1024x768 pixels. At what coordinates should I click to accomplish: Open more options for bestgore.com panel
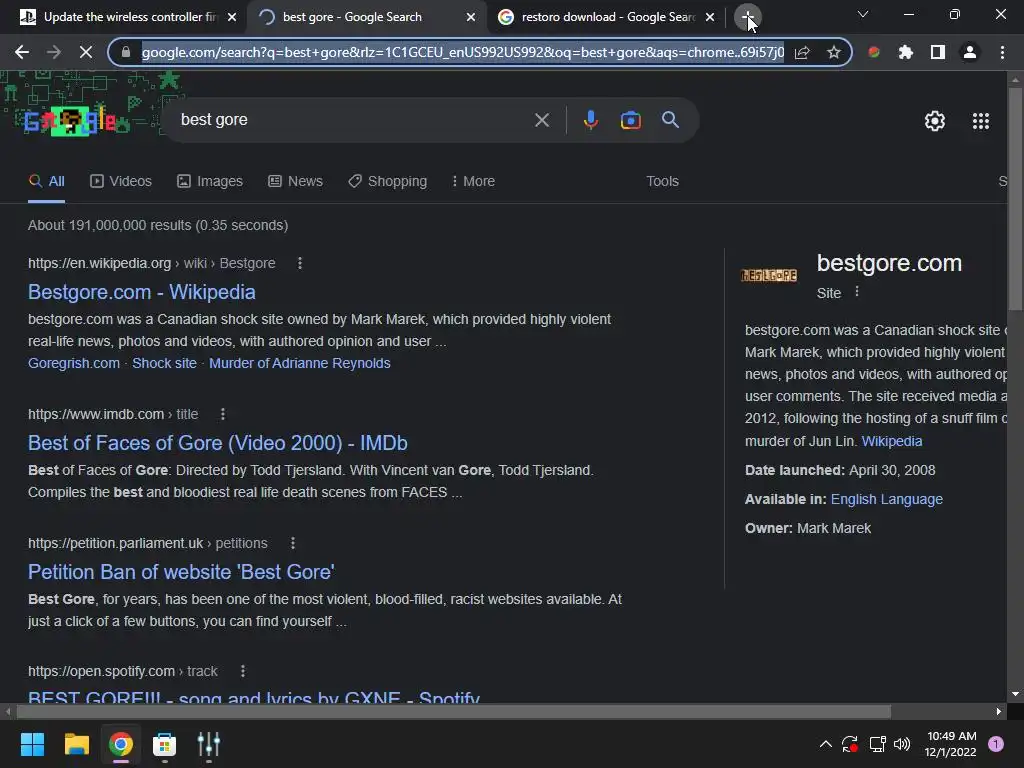857,293
